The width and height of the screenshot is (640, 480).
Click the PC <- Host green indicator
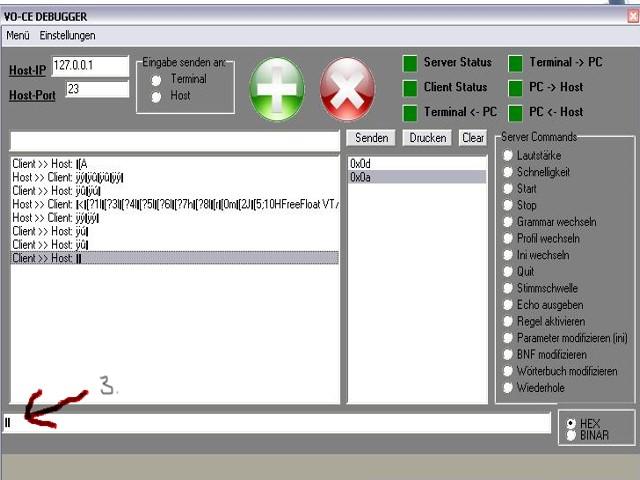(x=515, y=113)
